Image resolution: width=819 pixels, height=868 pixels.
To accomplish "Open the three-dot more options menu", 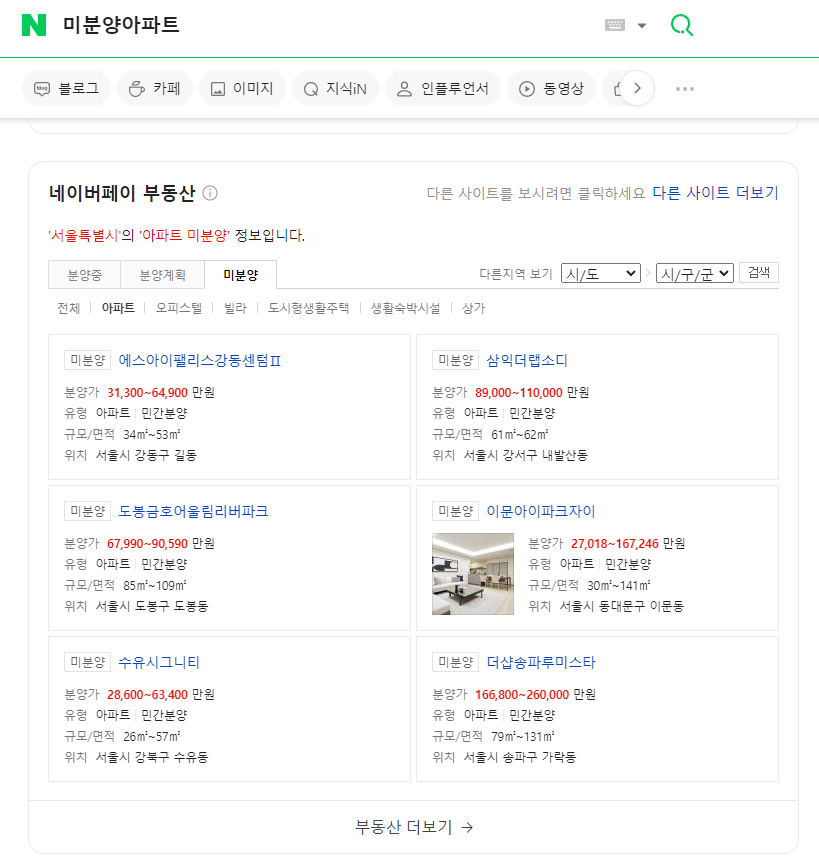I will 684,89.
